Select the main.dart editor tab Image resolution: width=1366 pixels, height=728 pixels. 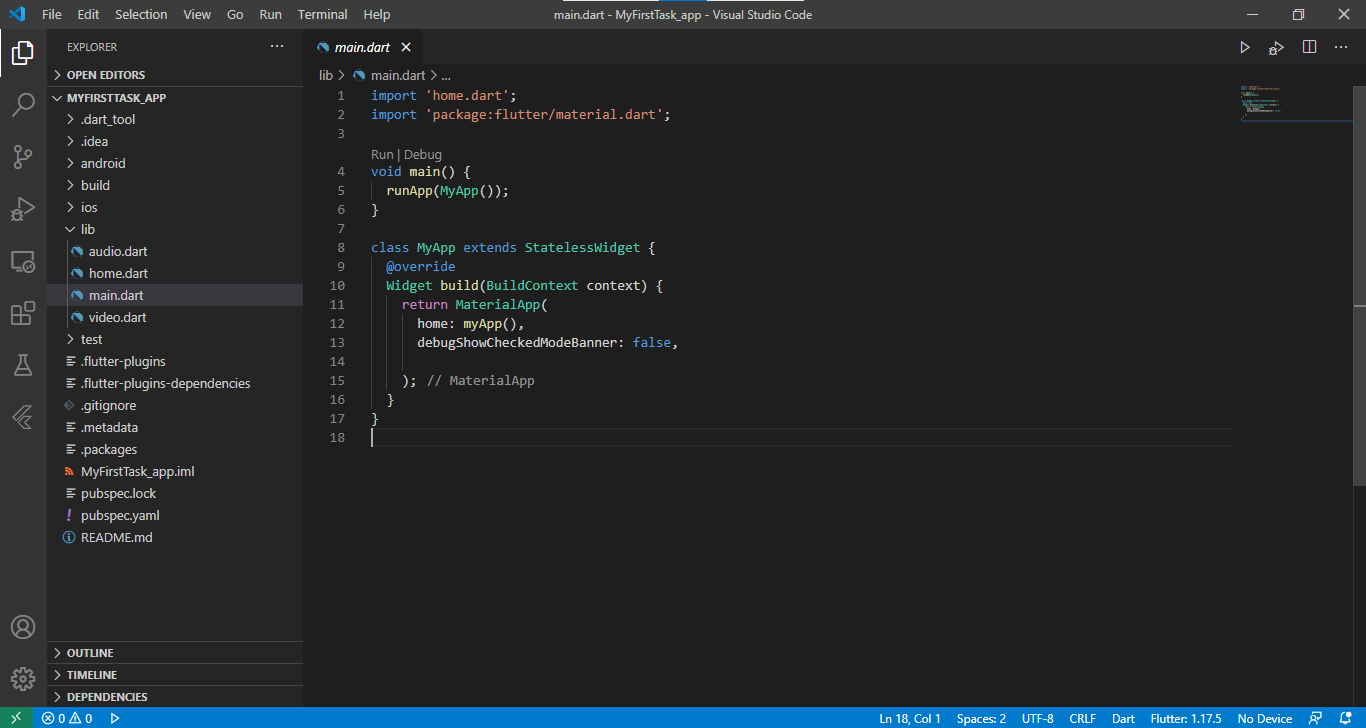(x=362, y=46)
